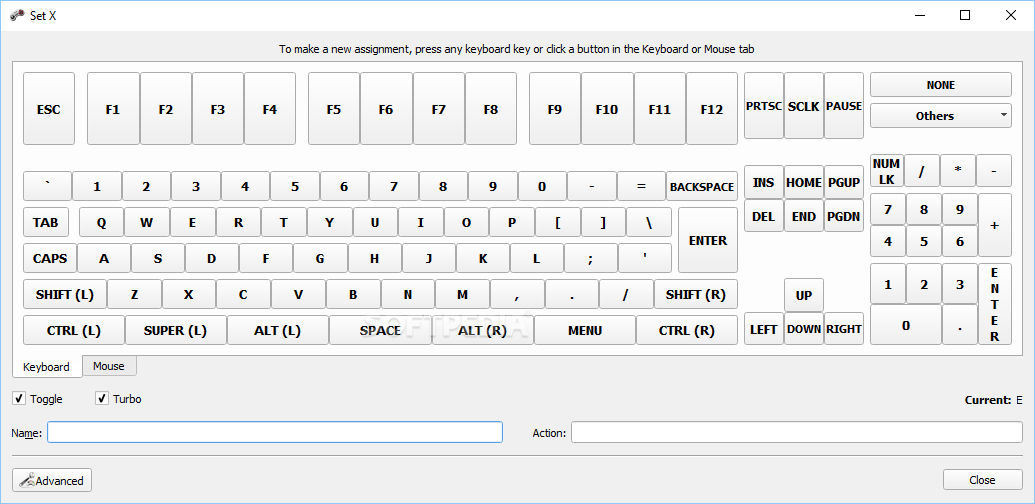Select the numpad 0 key
1035x504 pixels.
906,325
